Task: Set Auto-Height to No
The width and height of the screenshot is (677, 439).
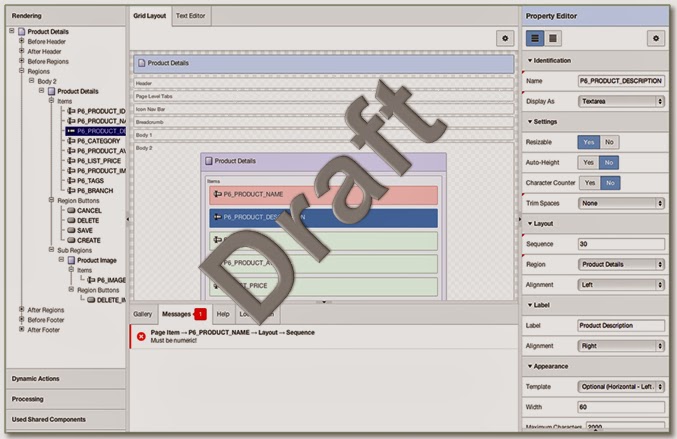Action: point(609,162)
